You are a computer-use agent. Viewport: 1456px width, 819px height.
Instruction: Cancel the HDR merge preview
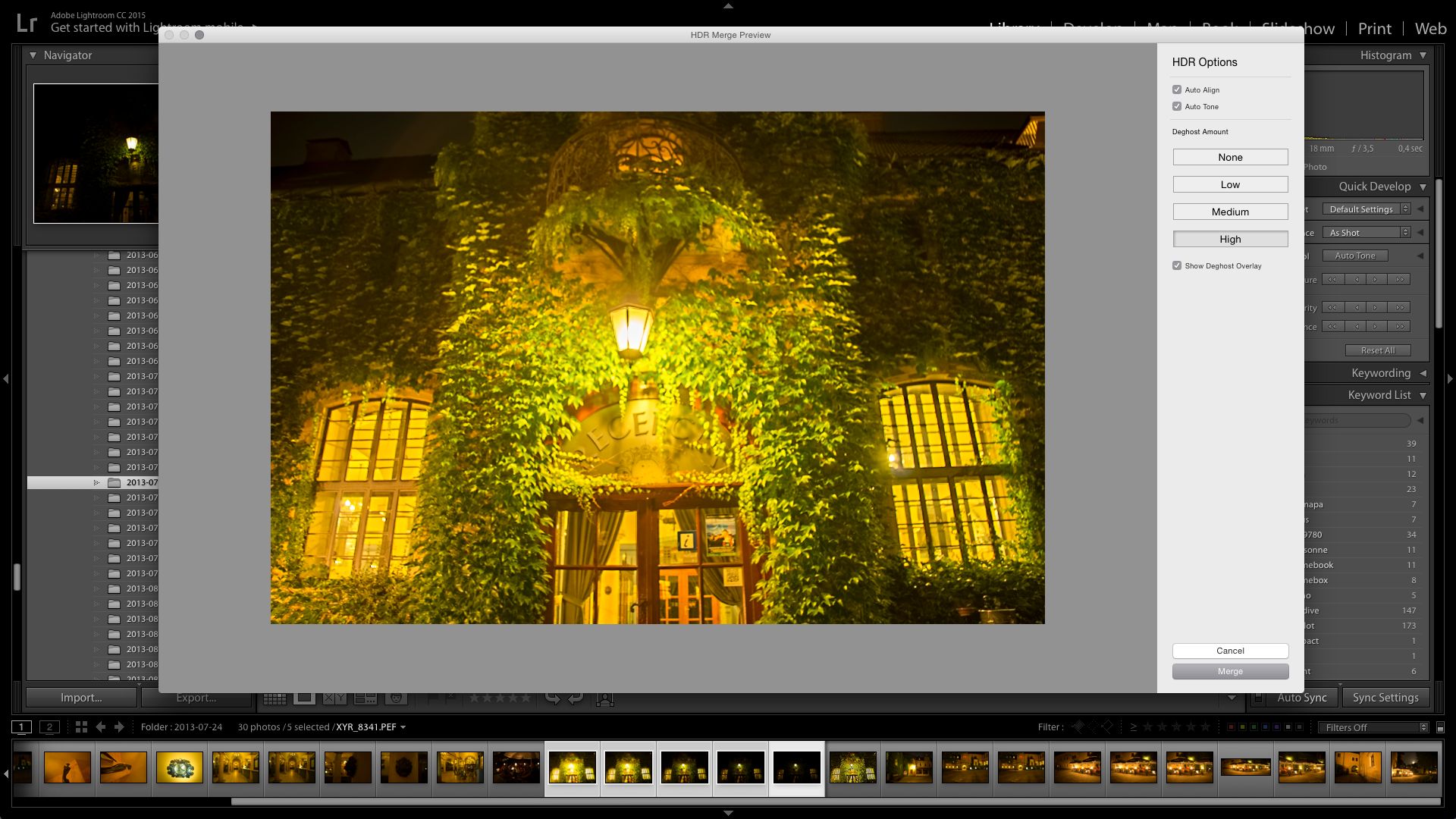tap(1229, 651)
